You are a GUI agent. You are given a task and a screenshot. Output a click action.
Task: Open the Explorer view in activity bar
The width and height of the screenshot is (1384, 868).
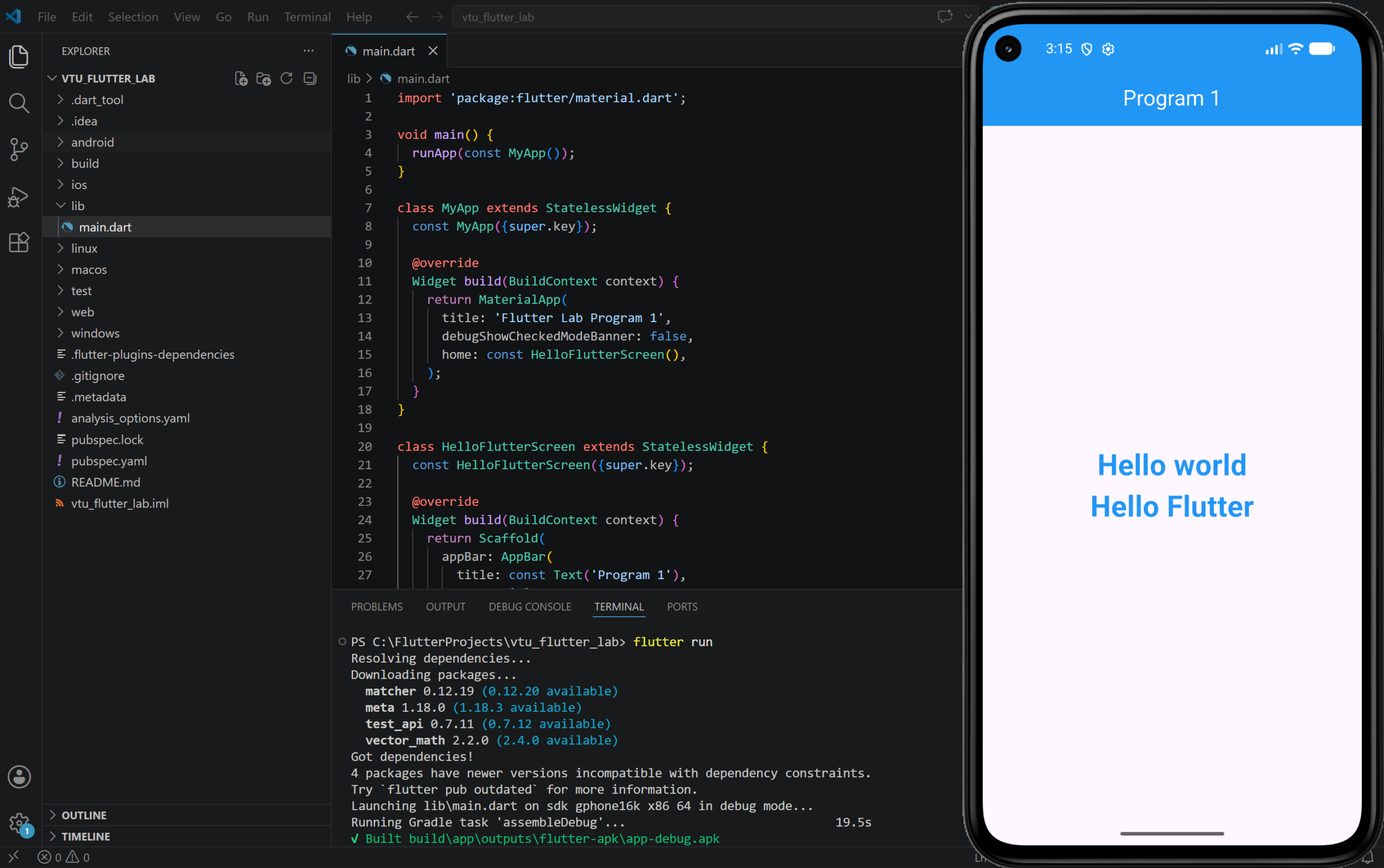(19, 56)
